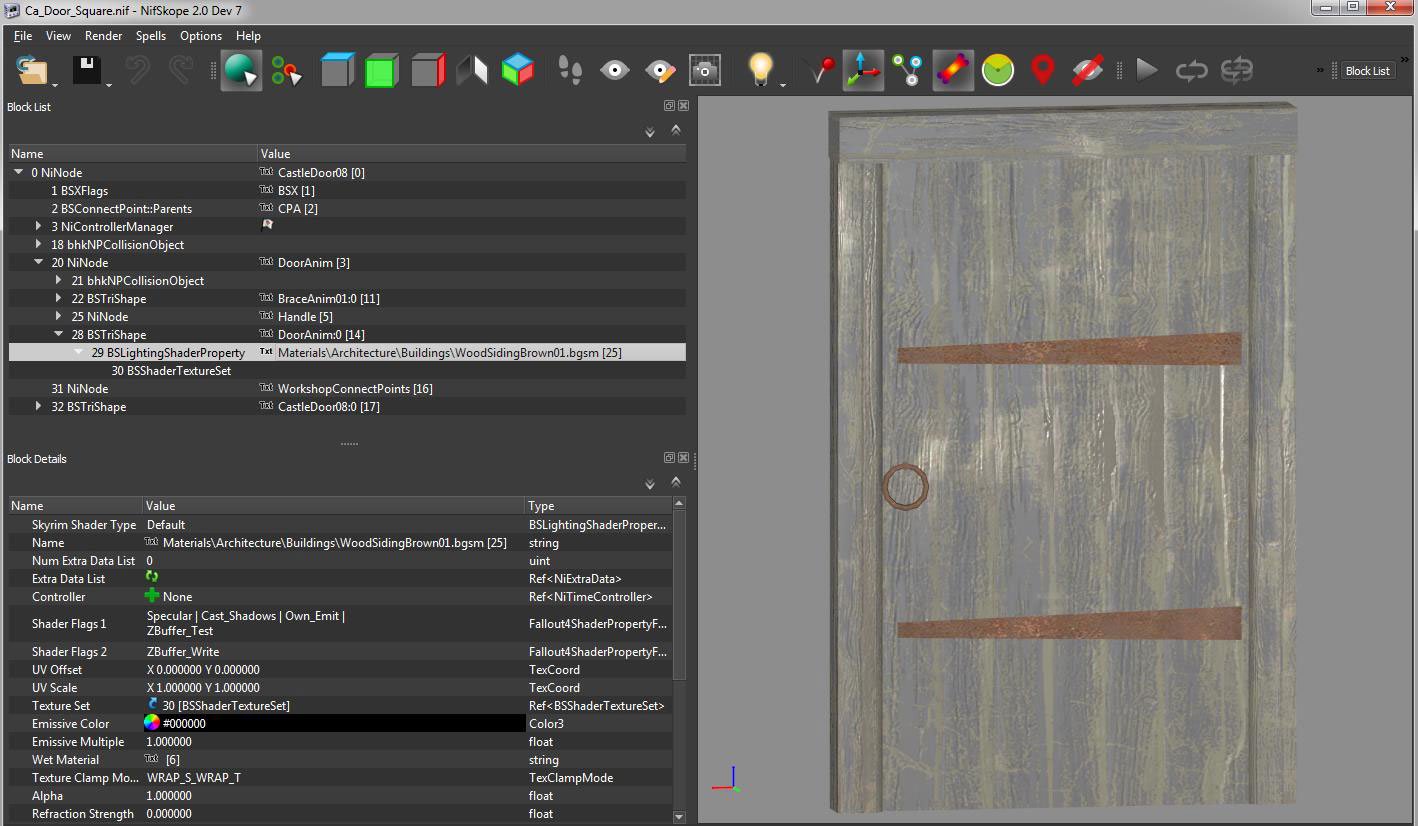This screenshot has width=1418, height=826.
Task: Expand the 3 NiControllerManager tree node
Action: coord(39,227)
